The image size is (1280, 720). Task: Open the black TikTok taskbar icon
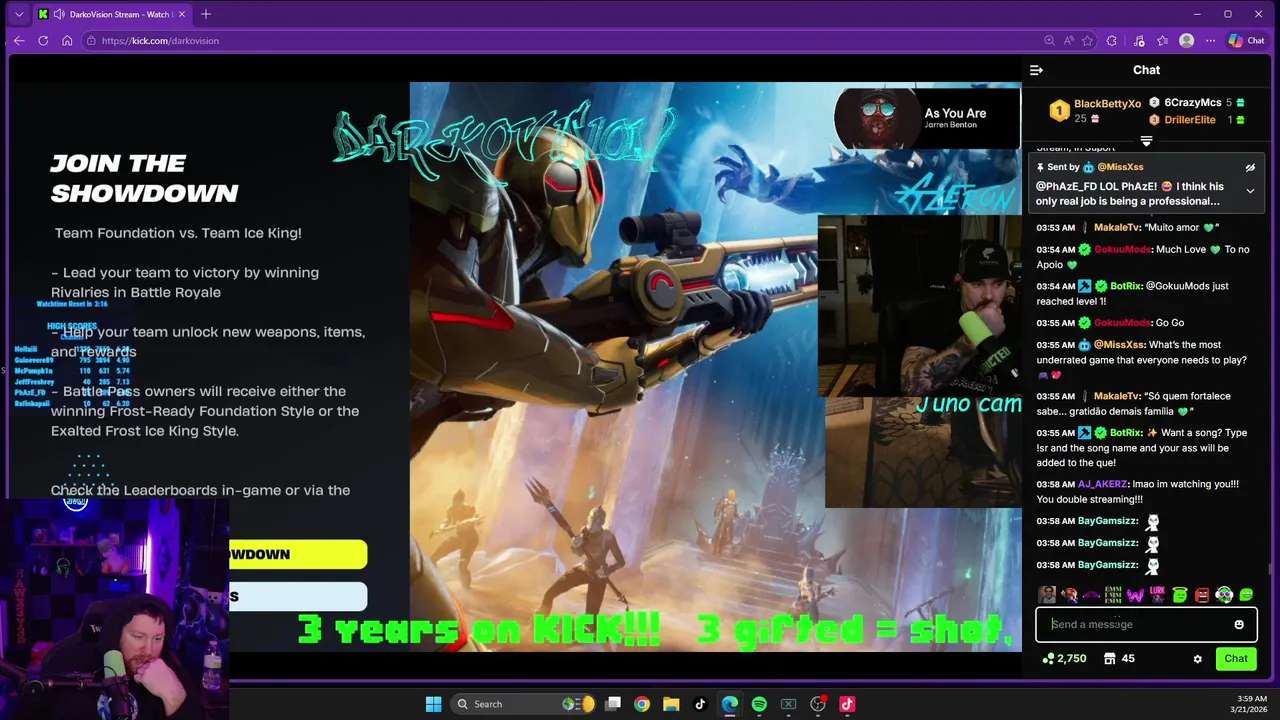coord(700,704)
